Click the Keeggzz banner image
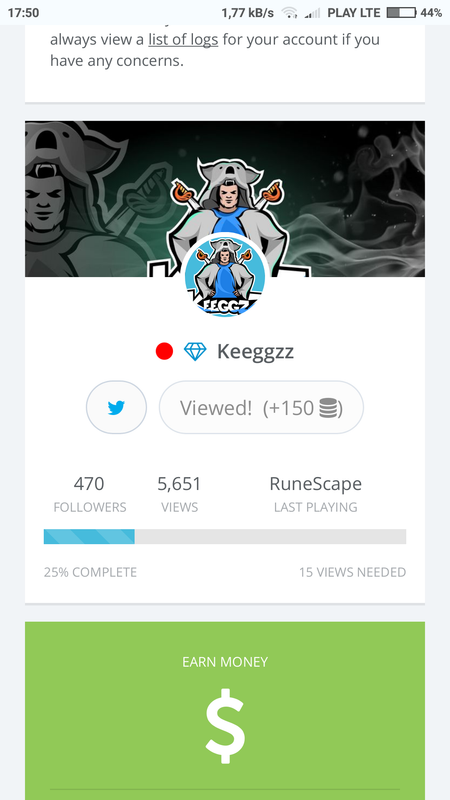Image resolution: width=450 pixels, height=800 pixels. pyautogui.click(x=225, y=199)
